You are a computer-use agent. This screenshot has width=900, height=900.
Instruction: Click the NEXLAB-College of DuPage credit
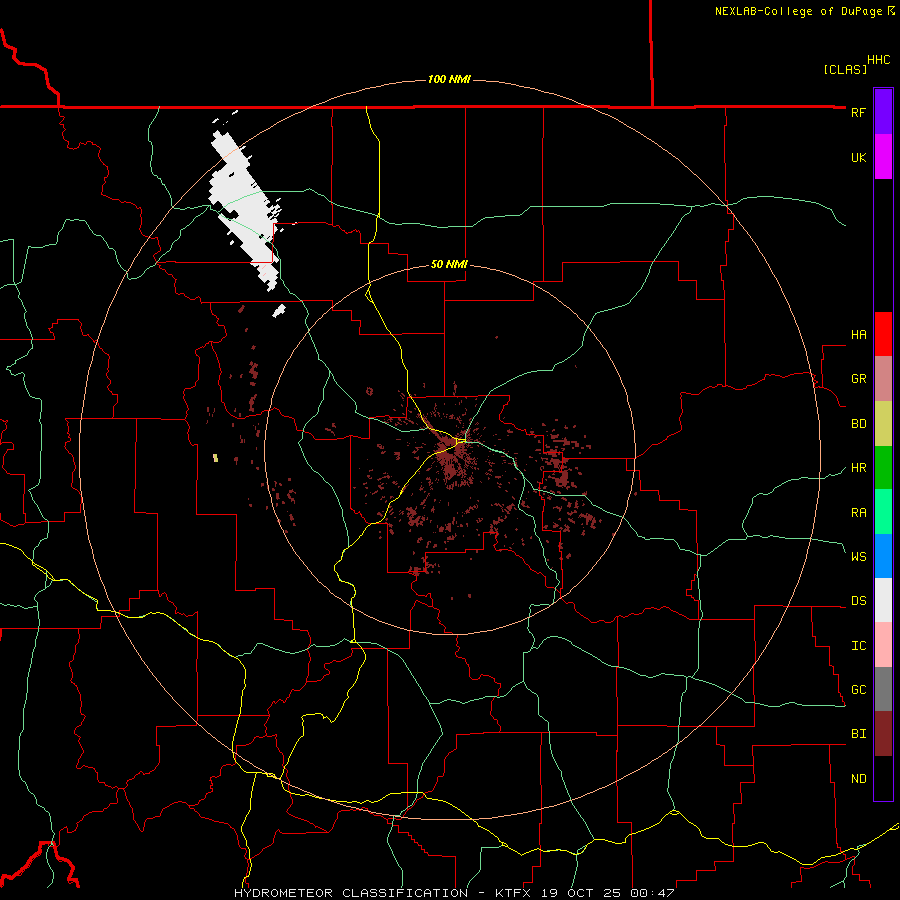[x=805, y=11]
